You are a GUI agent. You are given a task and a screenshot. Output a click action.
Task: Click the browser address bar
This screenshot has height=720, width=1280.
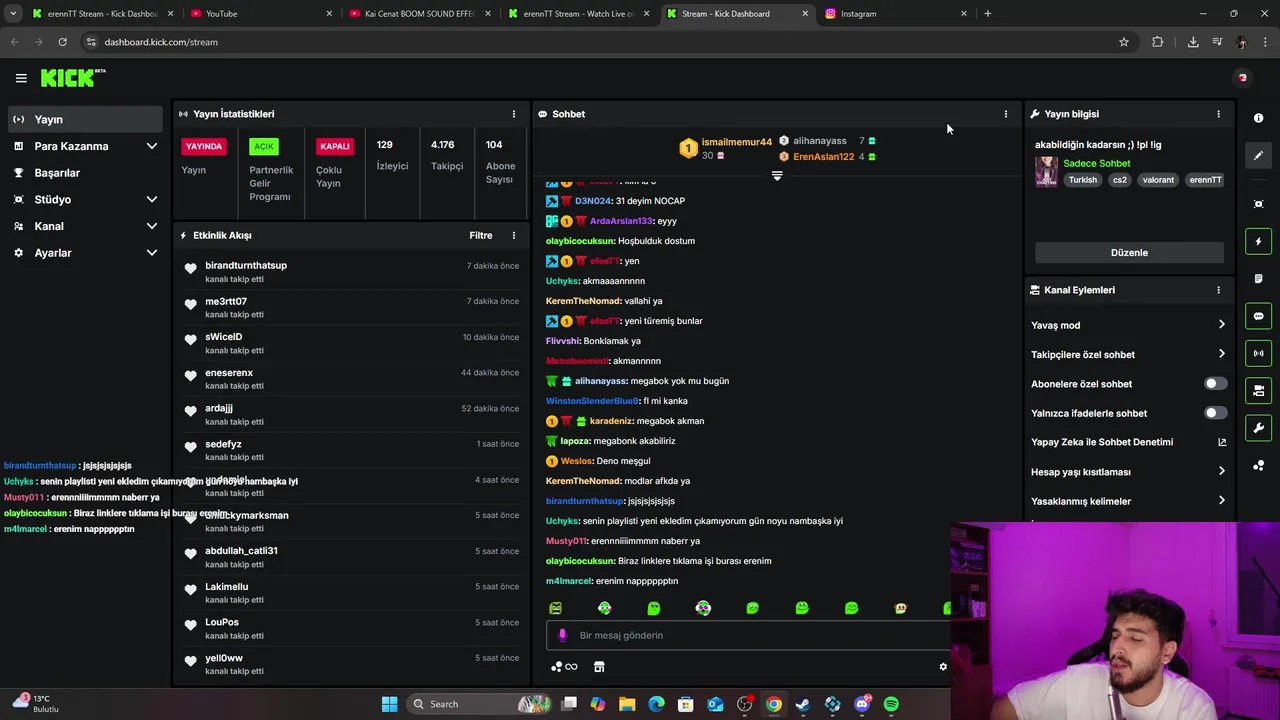pyautogui.click(x=600, y=42)
